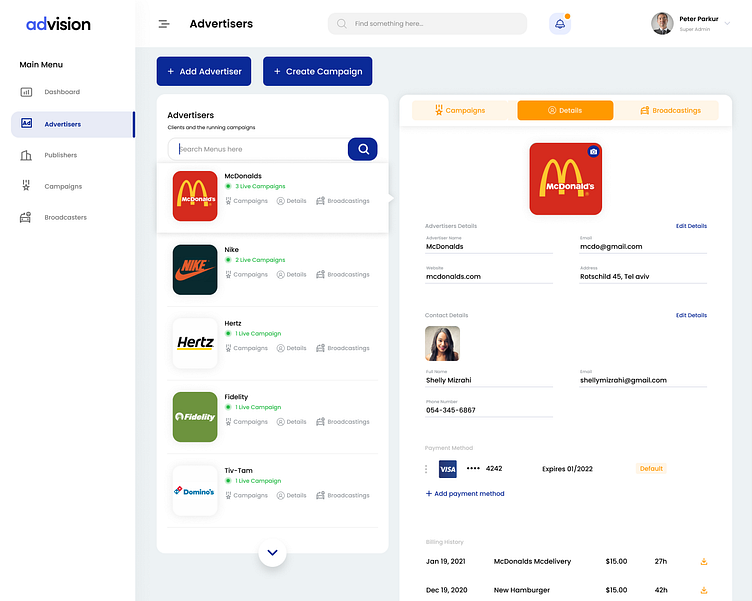752x601 pixels.
Task: Open Broadcastings for Tiv-Tam row
Action: click(343, 495)
